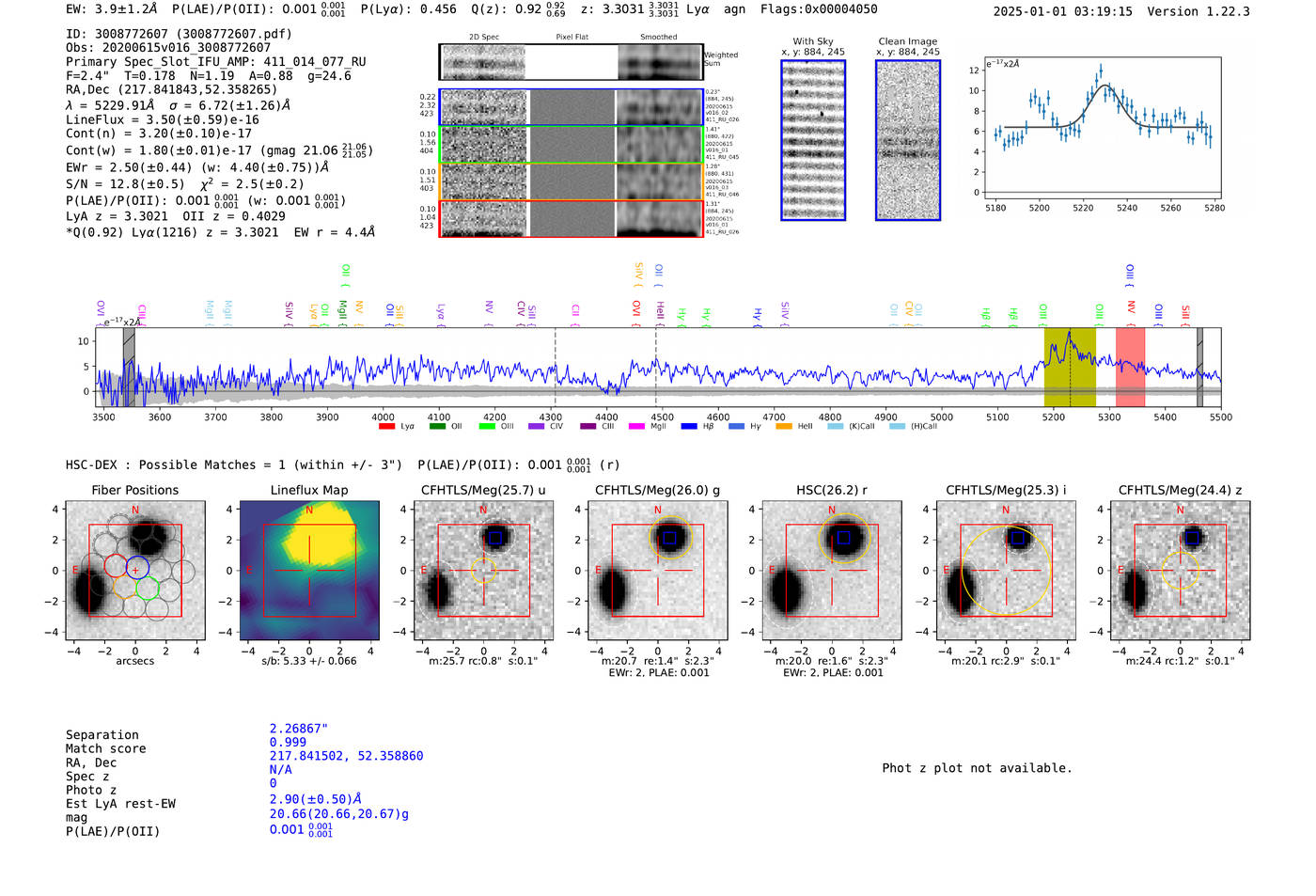Open the CFHTLS/Meg(25.3) i cutout
1316x896 pixels.
pyautogui.click(x=1006, y=570)
